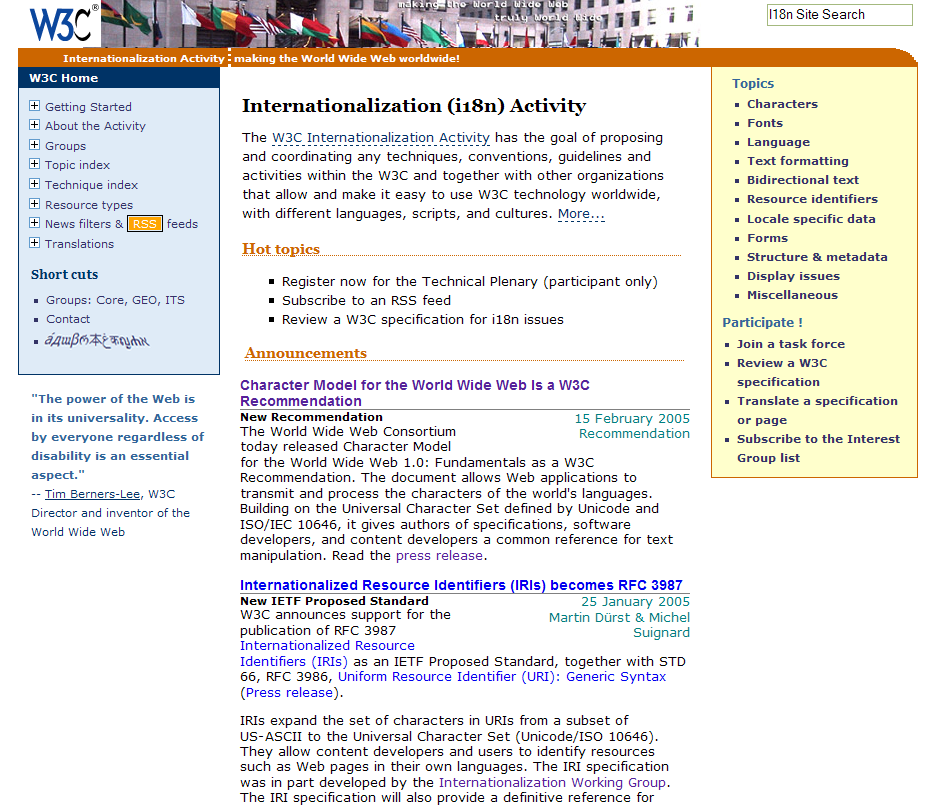
Task: Open Text formatting topic
Action: 798,161
